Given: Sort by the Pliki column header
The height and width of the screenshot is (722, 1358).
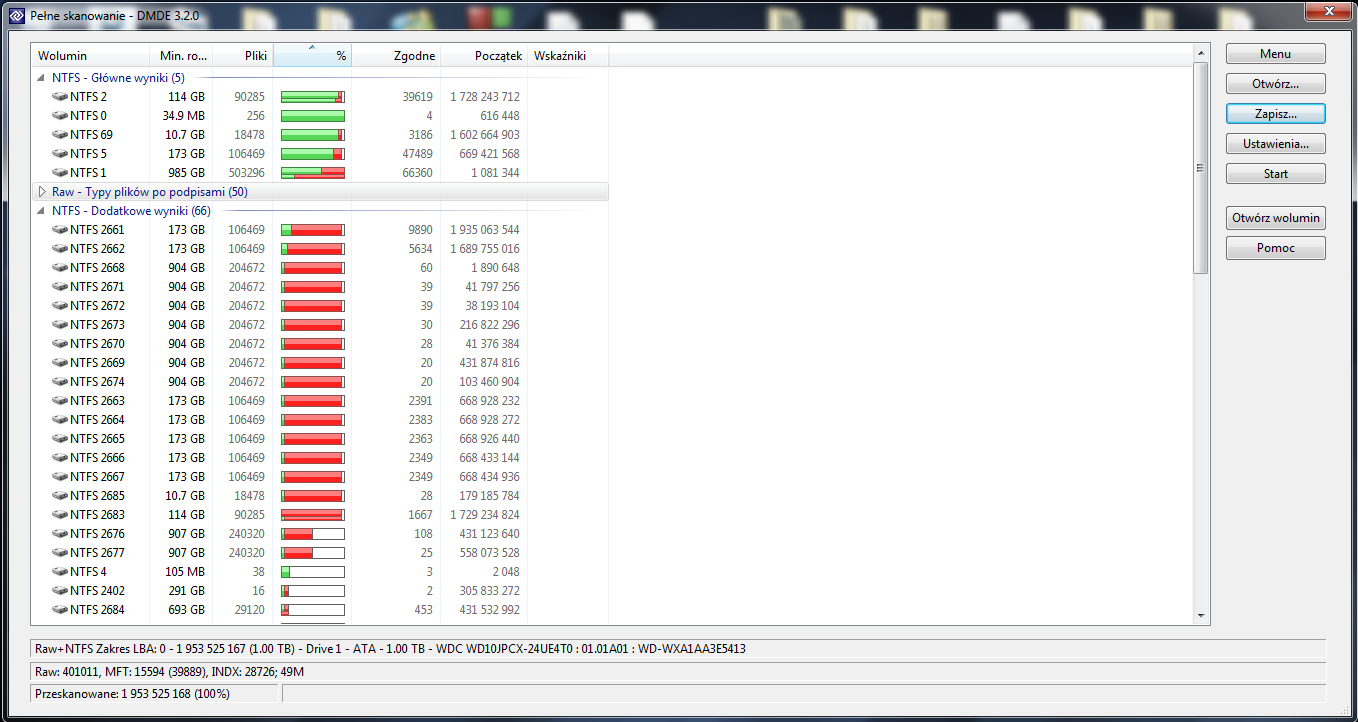Looking at the screenshot, I should pos(243,56).
